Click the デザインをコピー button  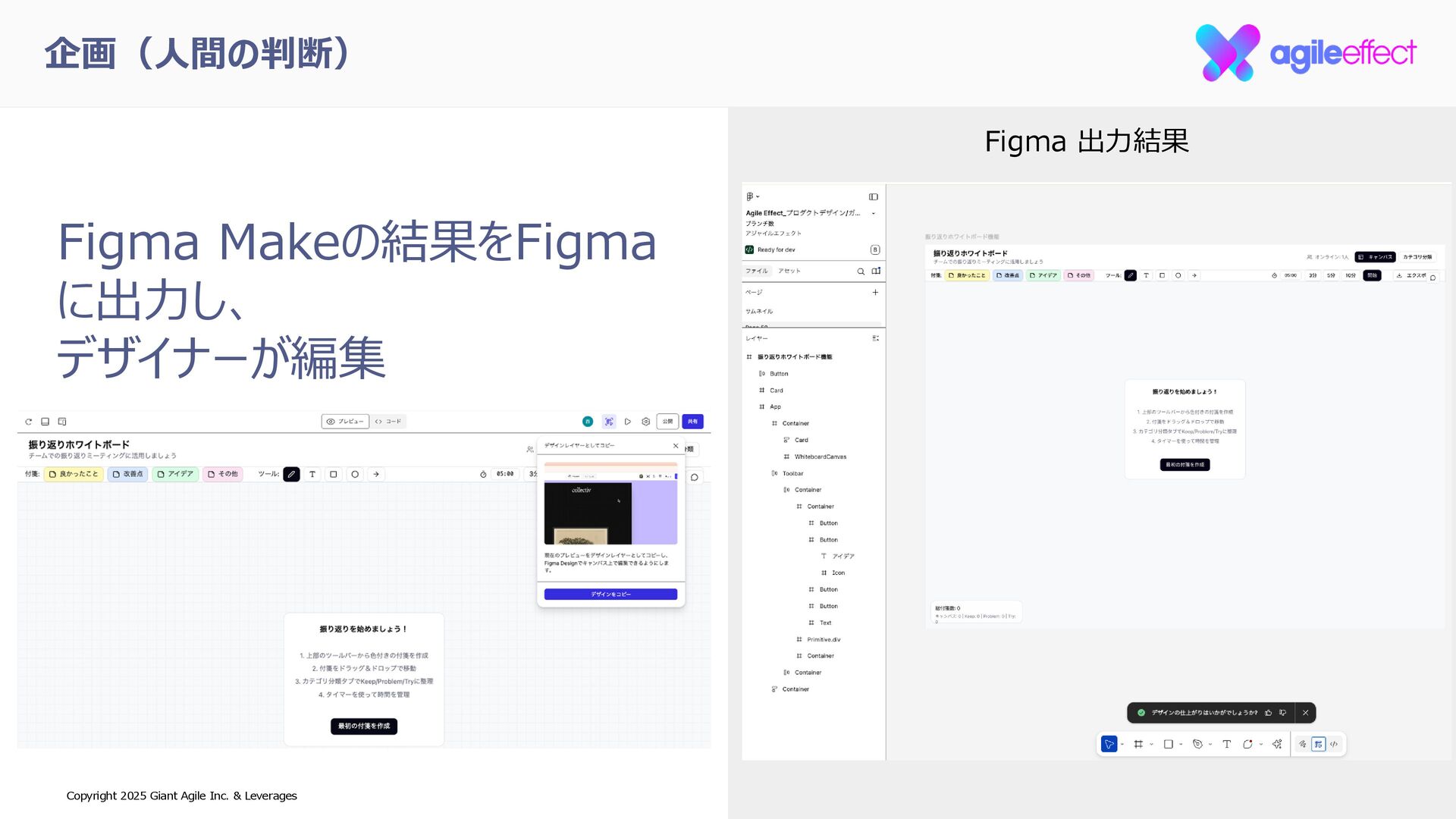click(610, 595)
